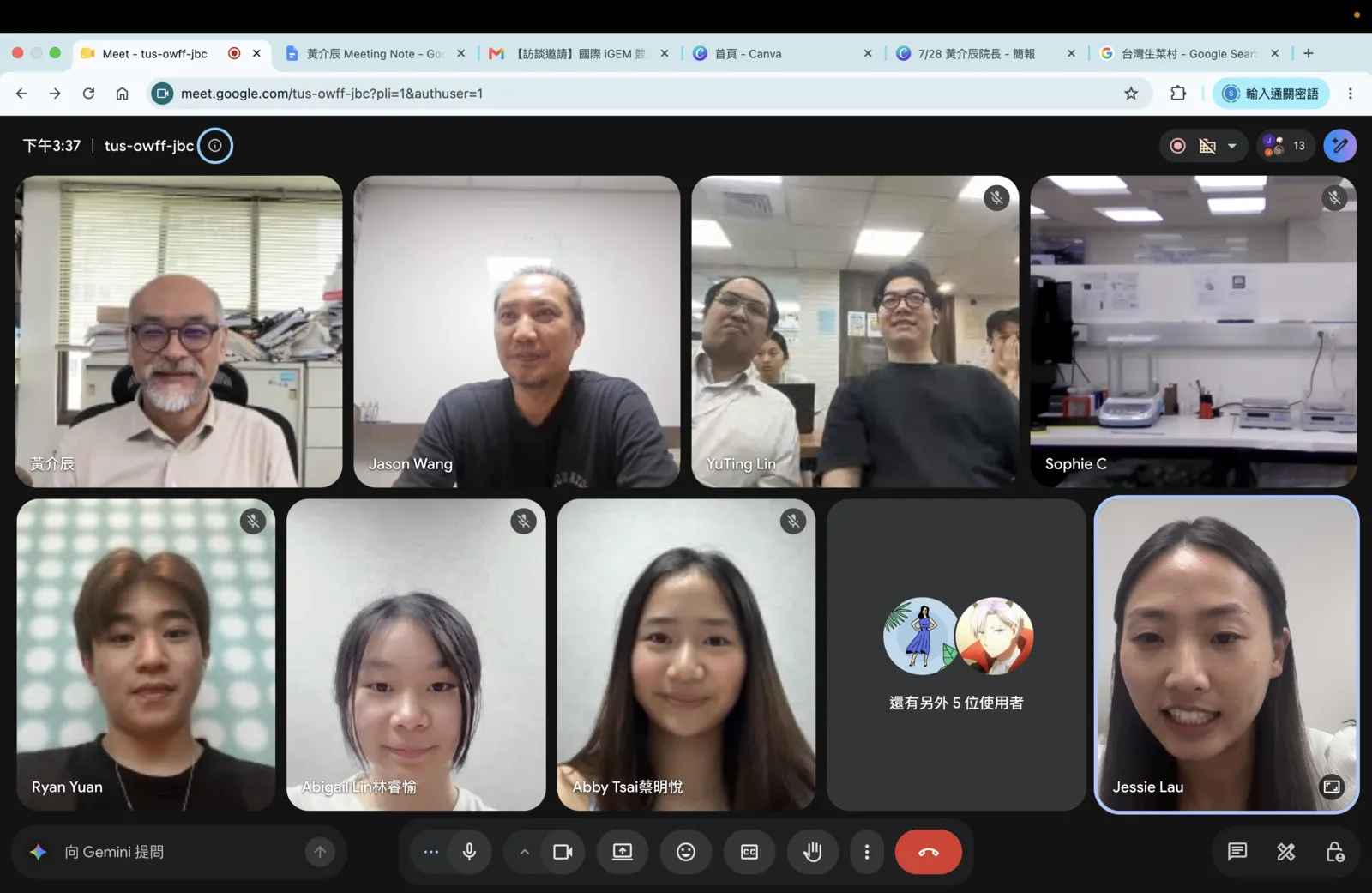The image size is (1372, 893).
Task: Open the tile showing 5 other users
Action: click(x=956, y=655)
